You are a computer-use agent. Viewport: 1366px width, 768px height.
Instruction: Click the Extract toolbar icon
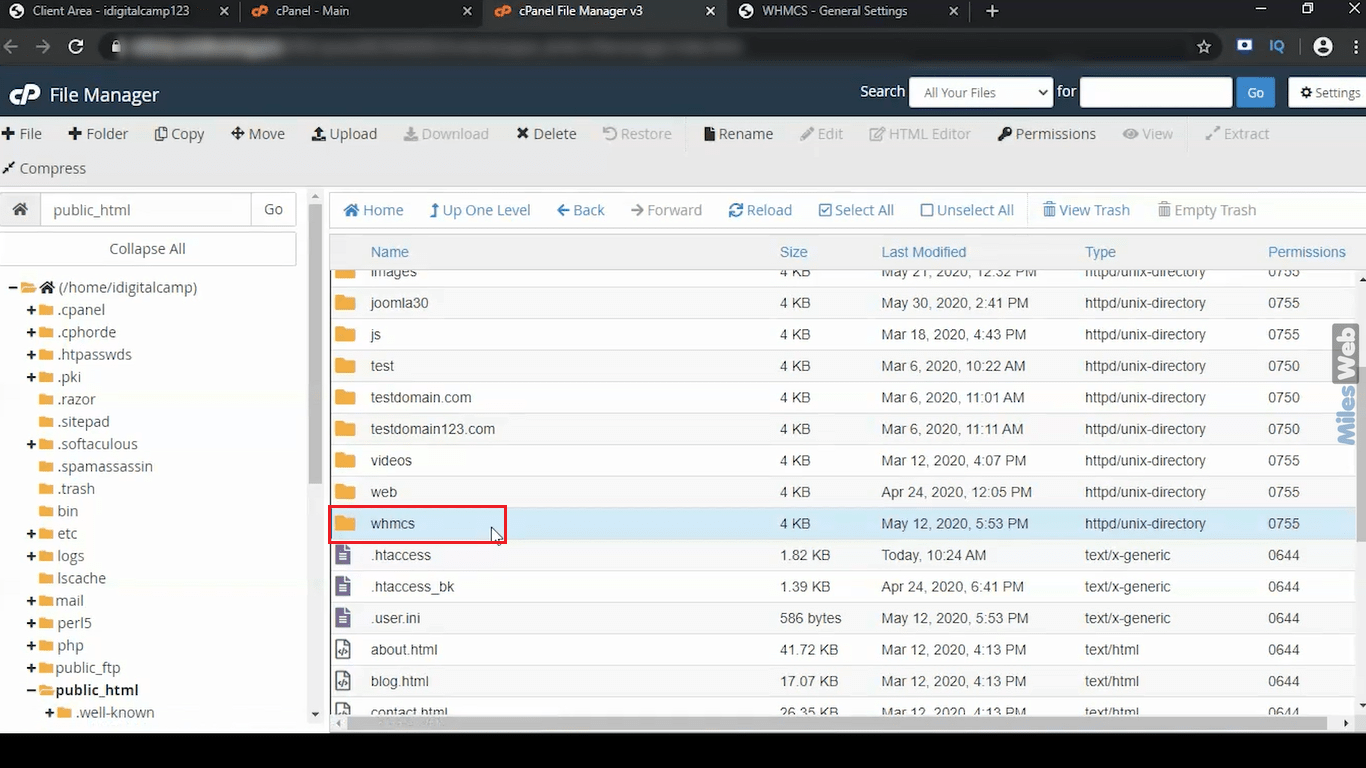click(1237, 134)
